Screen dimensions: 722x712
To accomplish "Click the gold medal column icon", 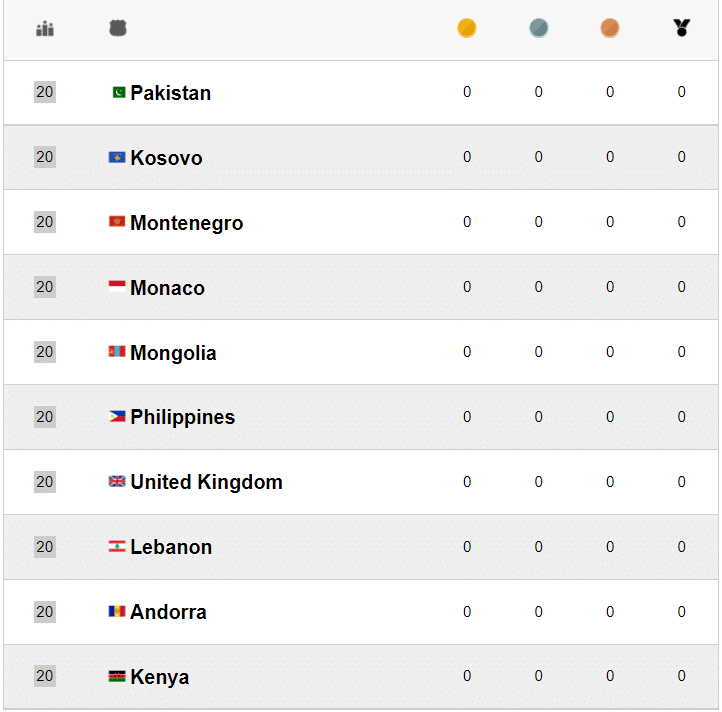I will click(x=467, y=28).
